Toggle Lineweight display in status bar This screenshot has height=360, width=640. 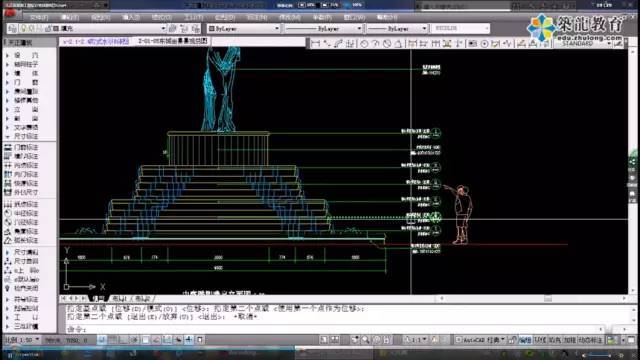[x=189, y=340]
